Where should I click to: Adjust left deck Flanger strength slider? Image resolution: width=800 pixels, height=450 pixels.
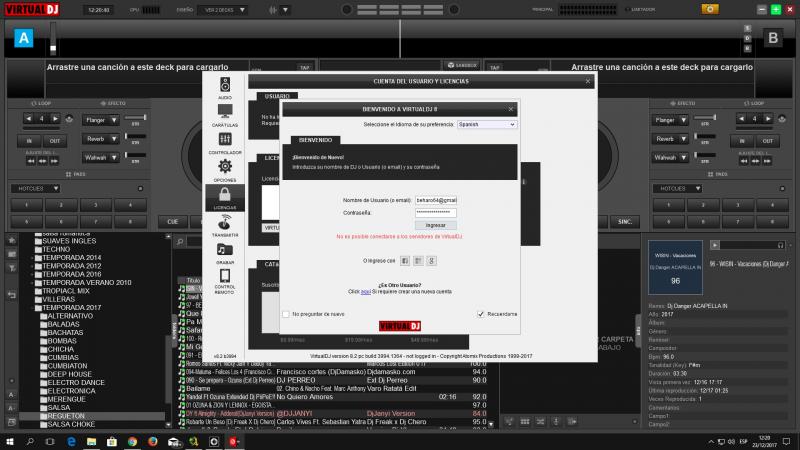[136, 118]
